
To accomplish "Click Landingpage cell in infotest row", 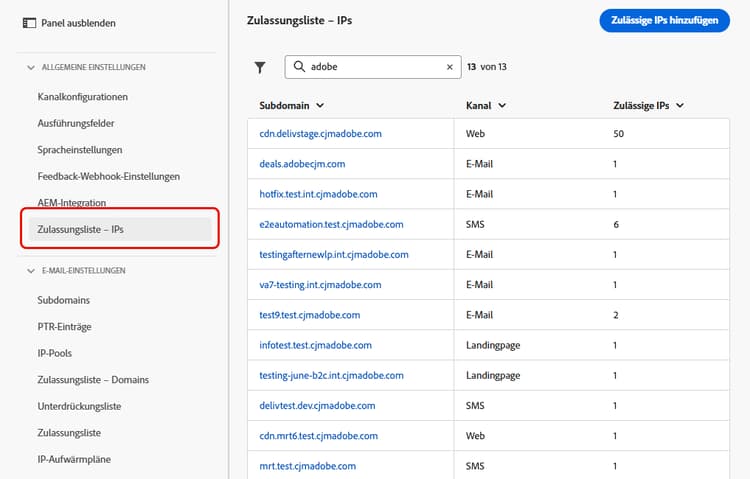I will pos(493,345).
